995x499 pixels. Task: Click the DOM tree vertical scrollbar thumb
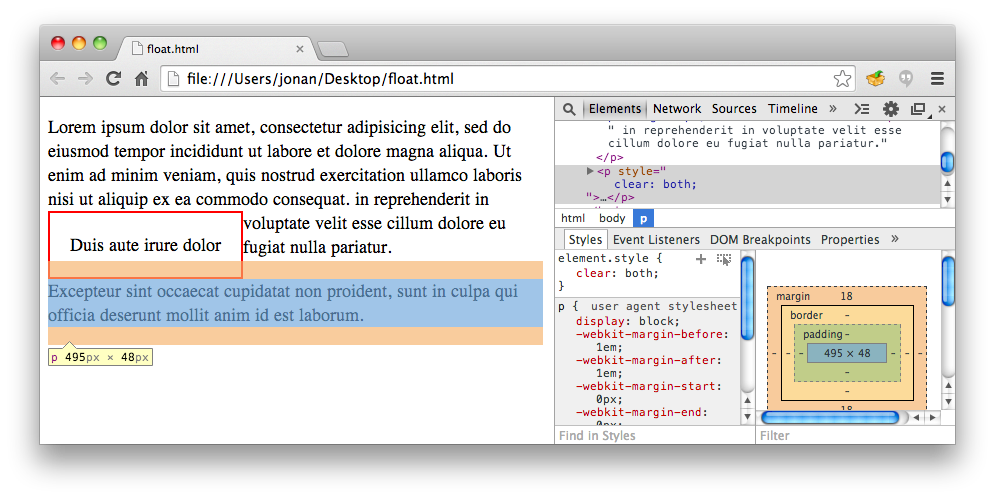947,161
